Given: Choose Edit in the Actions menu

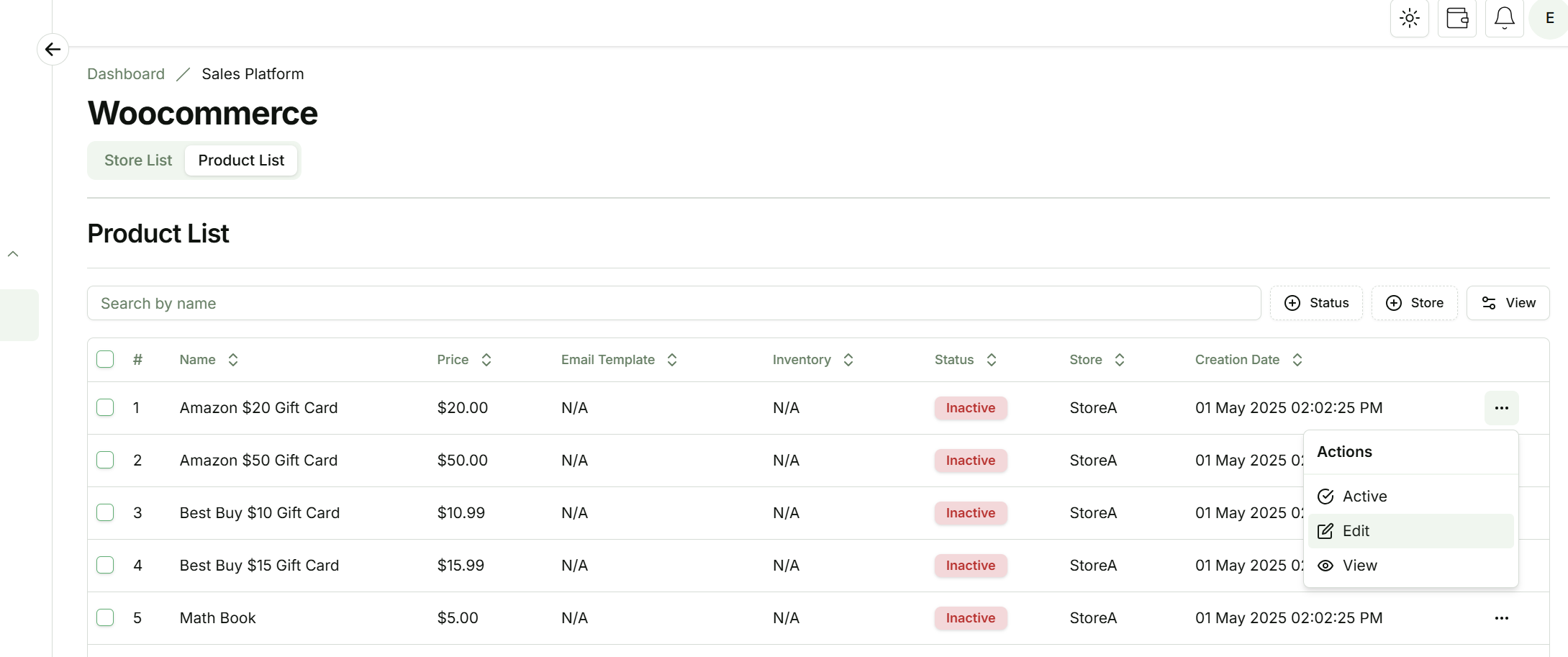Looking at the screenshot, I should pyautogui.click(x=1410, y=531).
